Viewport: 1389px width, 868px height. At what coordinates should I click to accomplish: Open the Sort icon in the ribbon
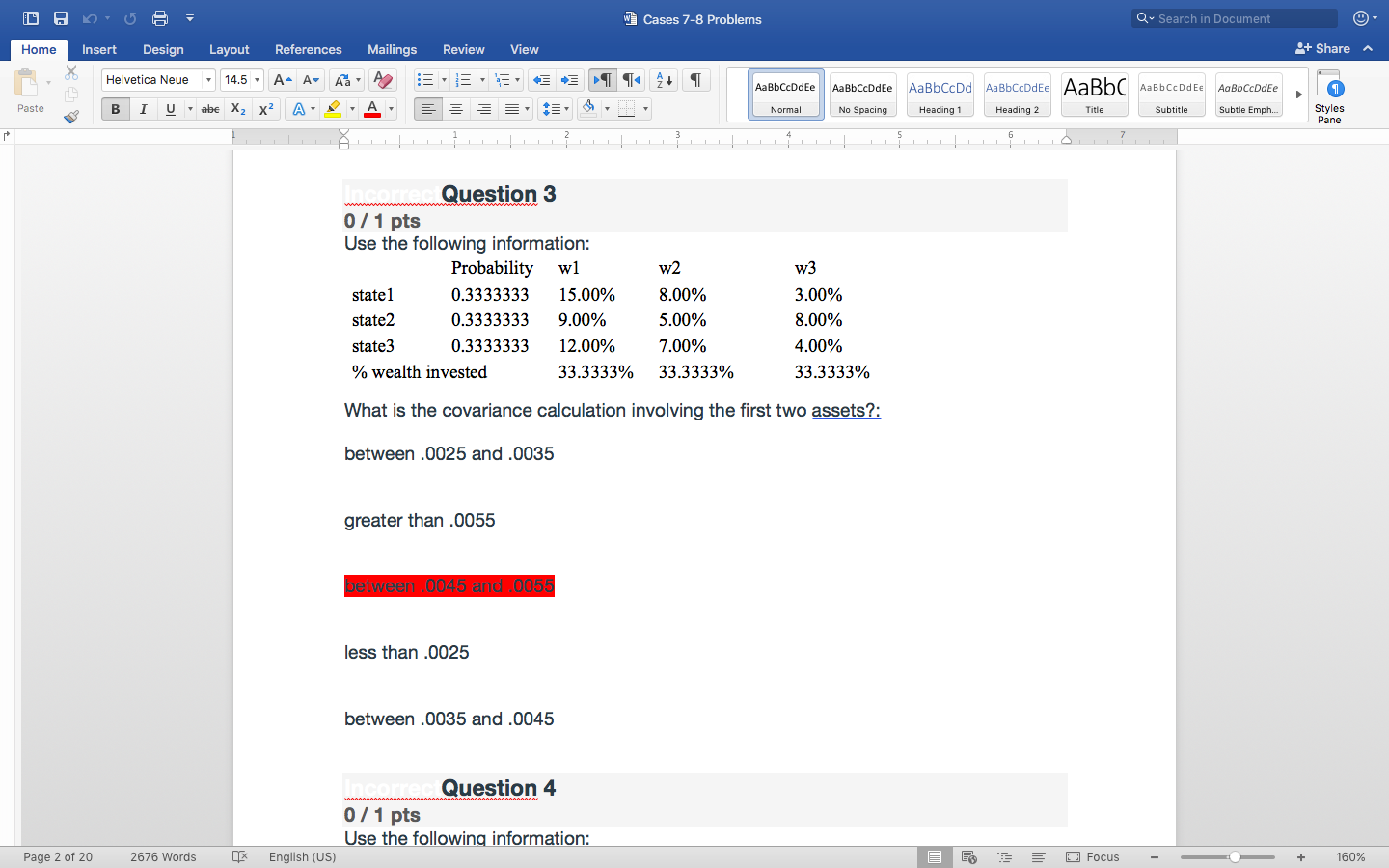coord(664,80)
